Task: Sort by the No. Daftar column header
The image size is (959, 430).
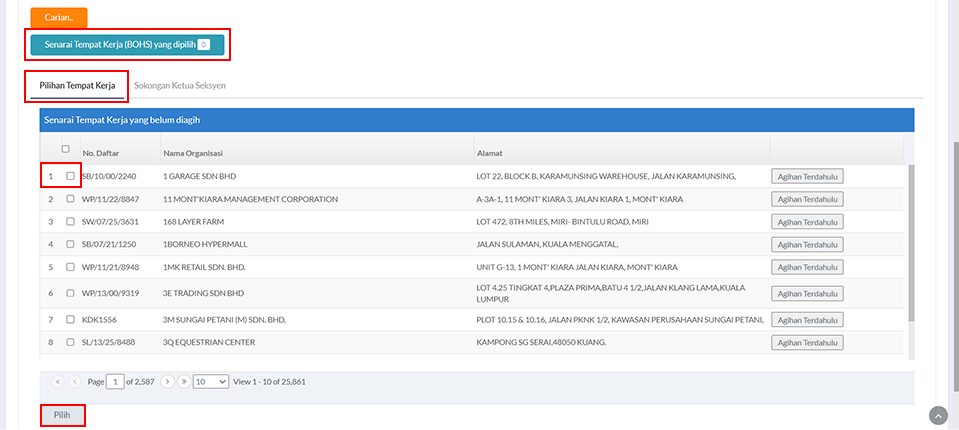Action: [x=100, y=153]
